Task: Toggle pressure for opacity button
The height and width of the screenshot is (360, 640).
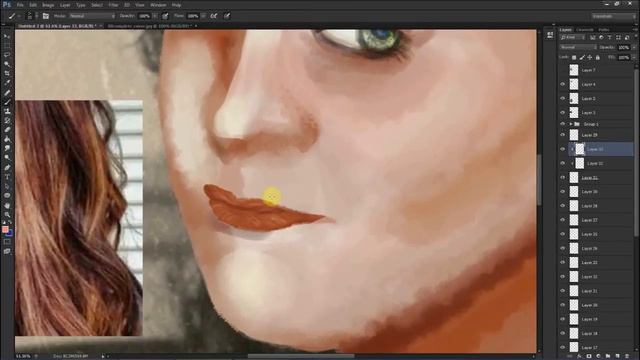Action: coord(165,16)
